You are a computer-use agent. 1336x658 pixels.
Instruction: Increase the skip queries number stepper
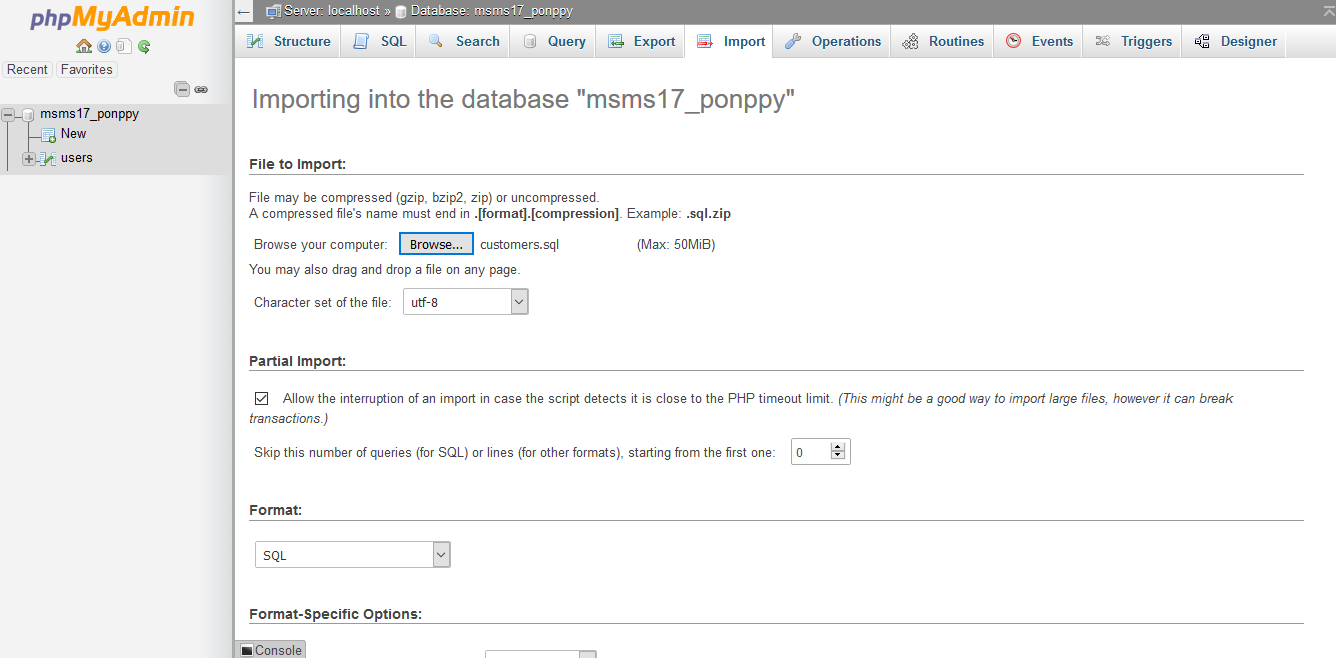[x=839, y=447]
